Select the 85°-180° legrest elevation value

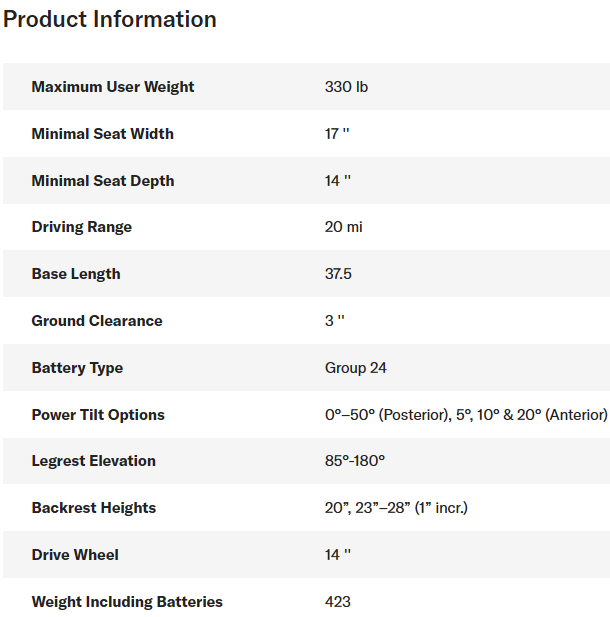355,461
